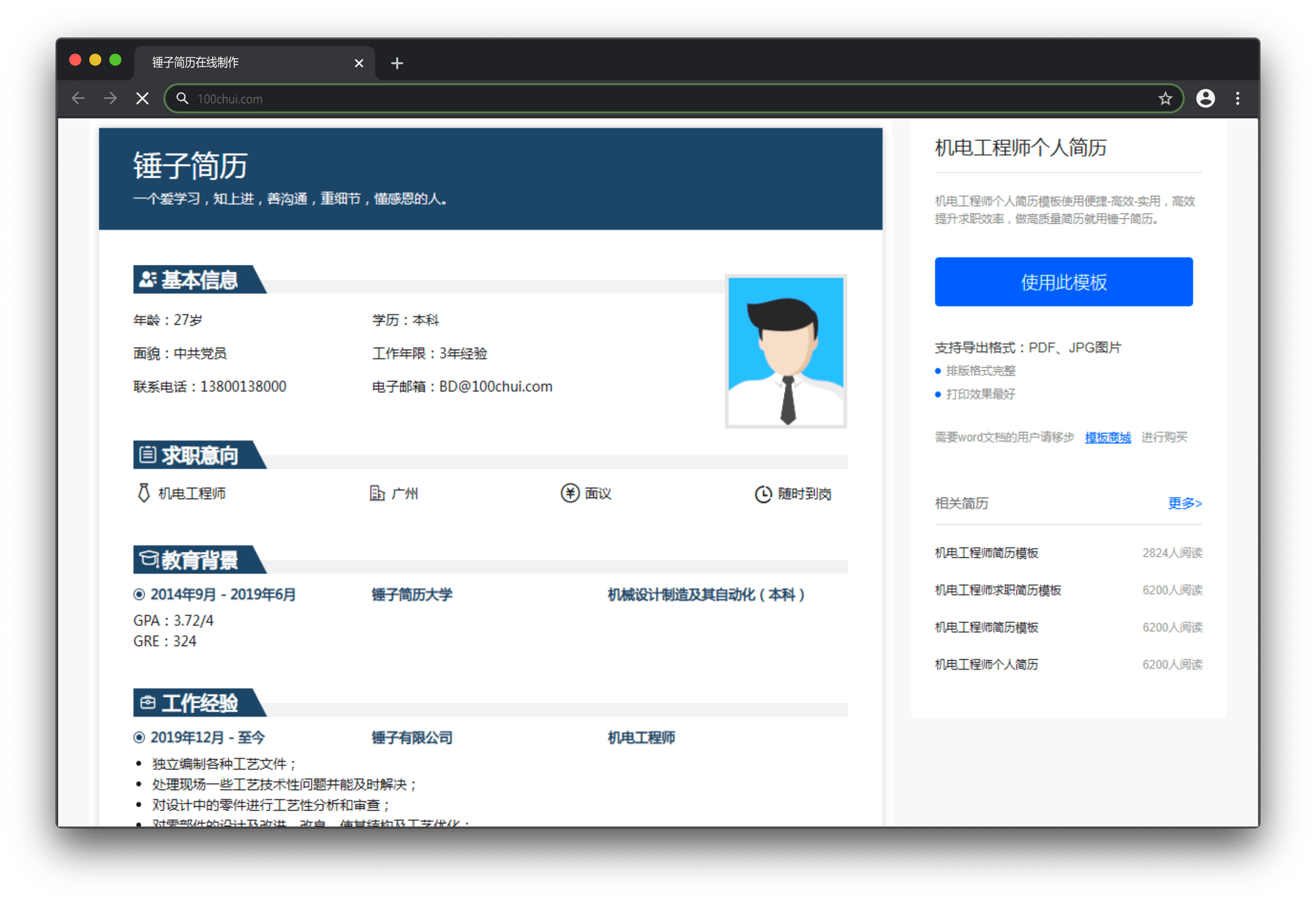Image resolution: width=1316 pixels, height=902 pixels.
Task: Open the three-dot browser menu
Action: point(1237,99)
